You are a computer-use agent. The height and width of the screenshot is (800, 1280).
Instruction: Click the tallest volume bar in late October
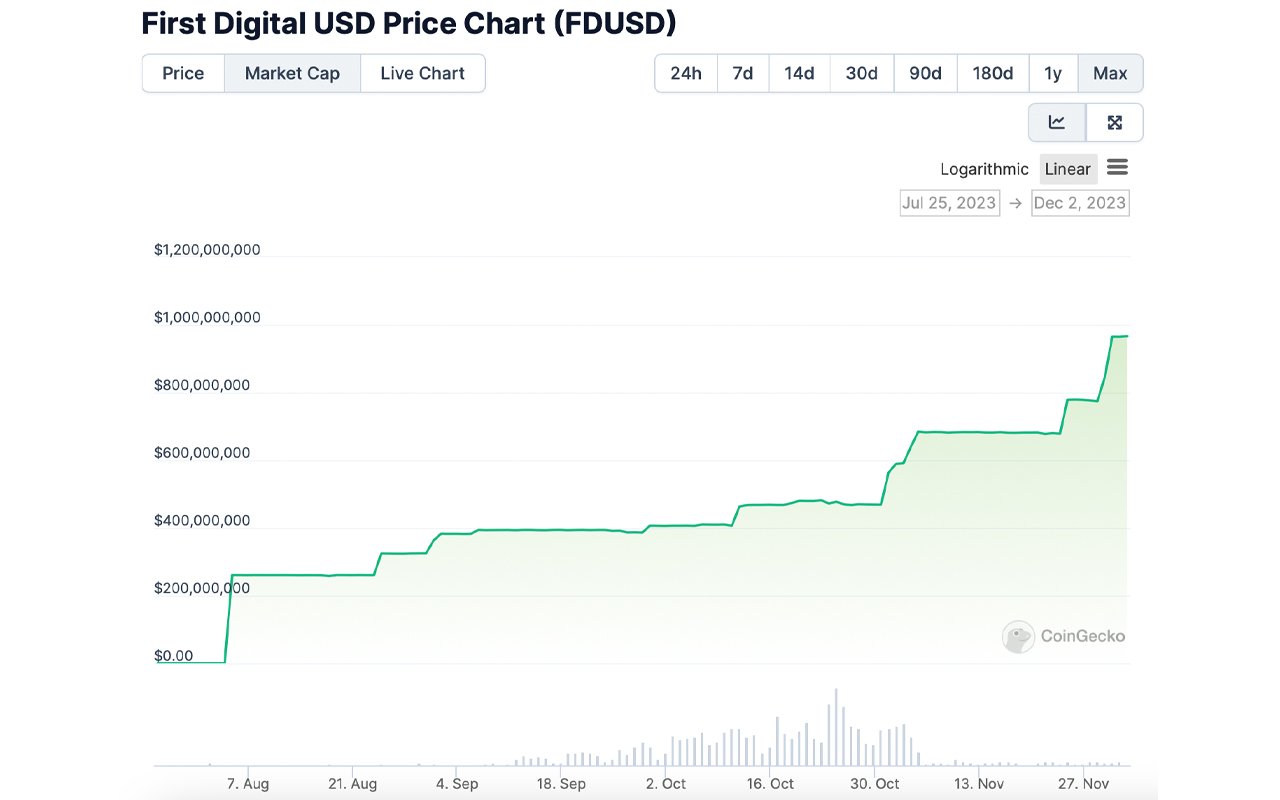(836, 727)
